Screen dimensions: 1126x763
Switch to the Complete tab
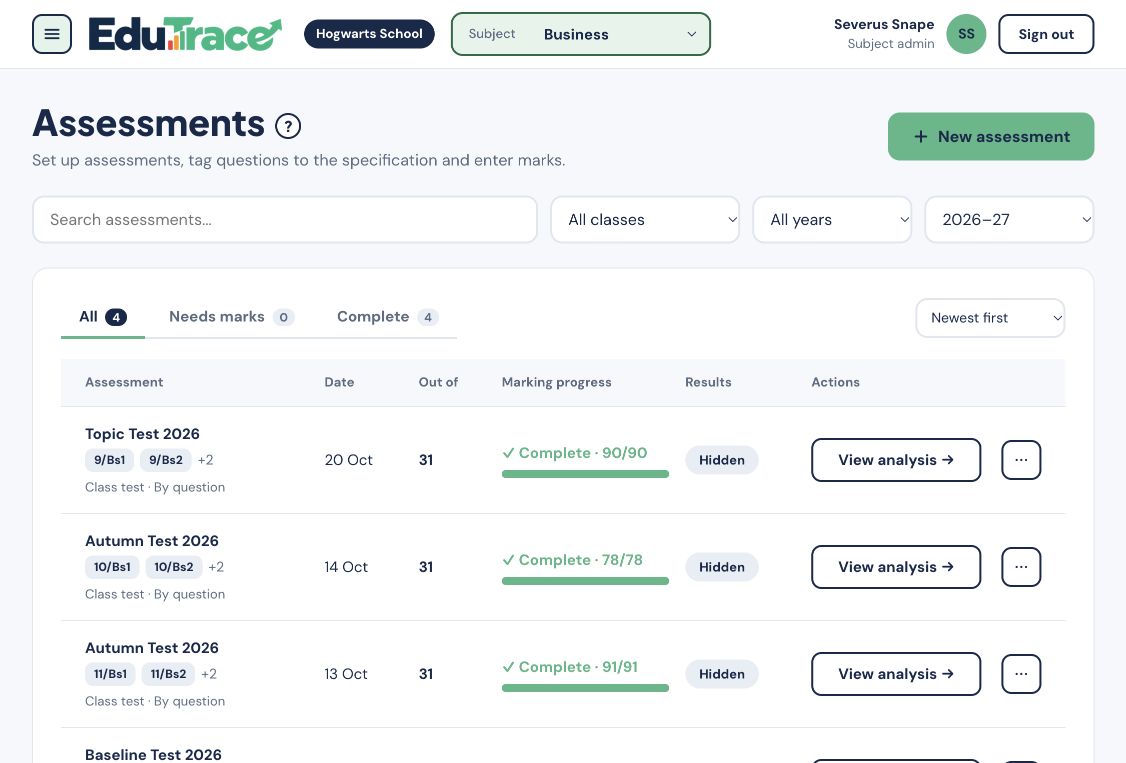[388, 317]
